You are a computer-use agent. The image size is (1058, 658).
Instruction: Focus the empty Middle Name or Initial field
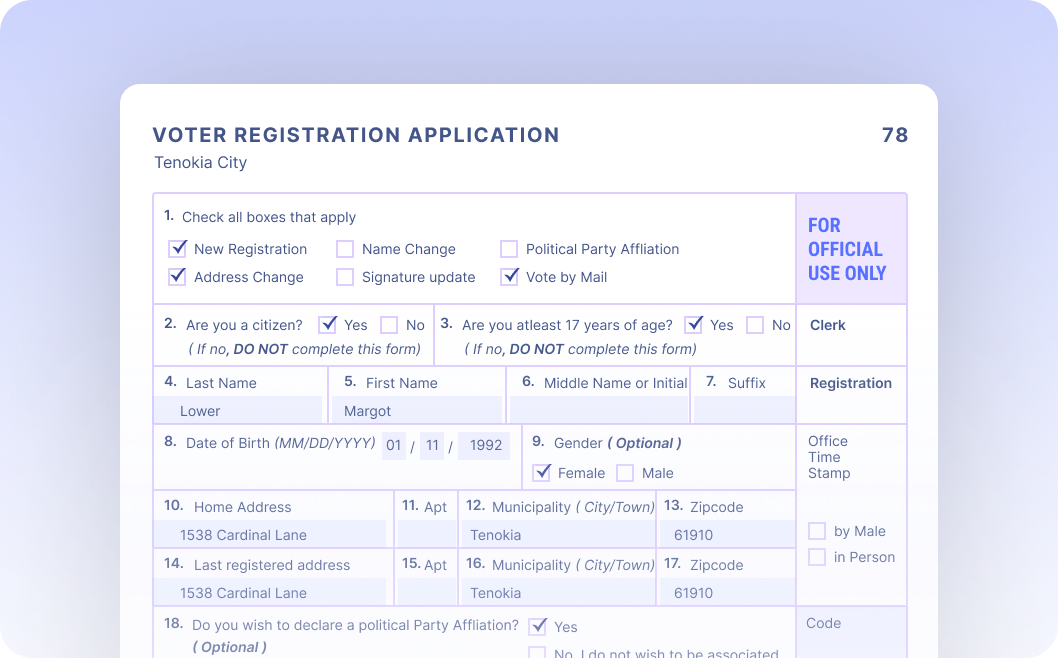[x=598, y=411]
